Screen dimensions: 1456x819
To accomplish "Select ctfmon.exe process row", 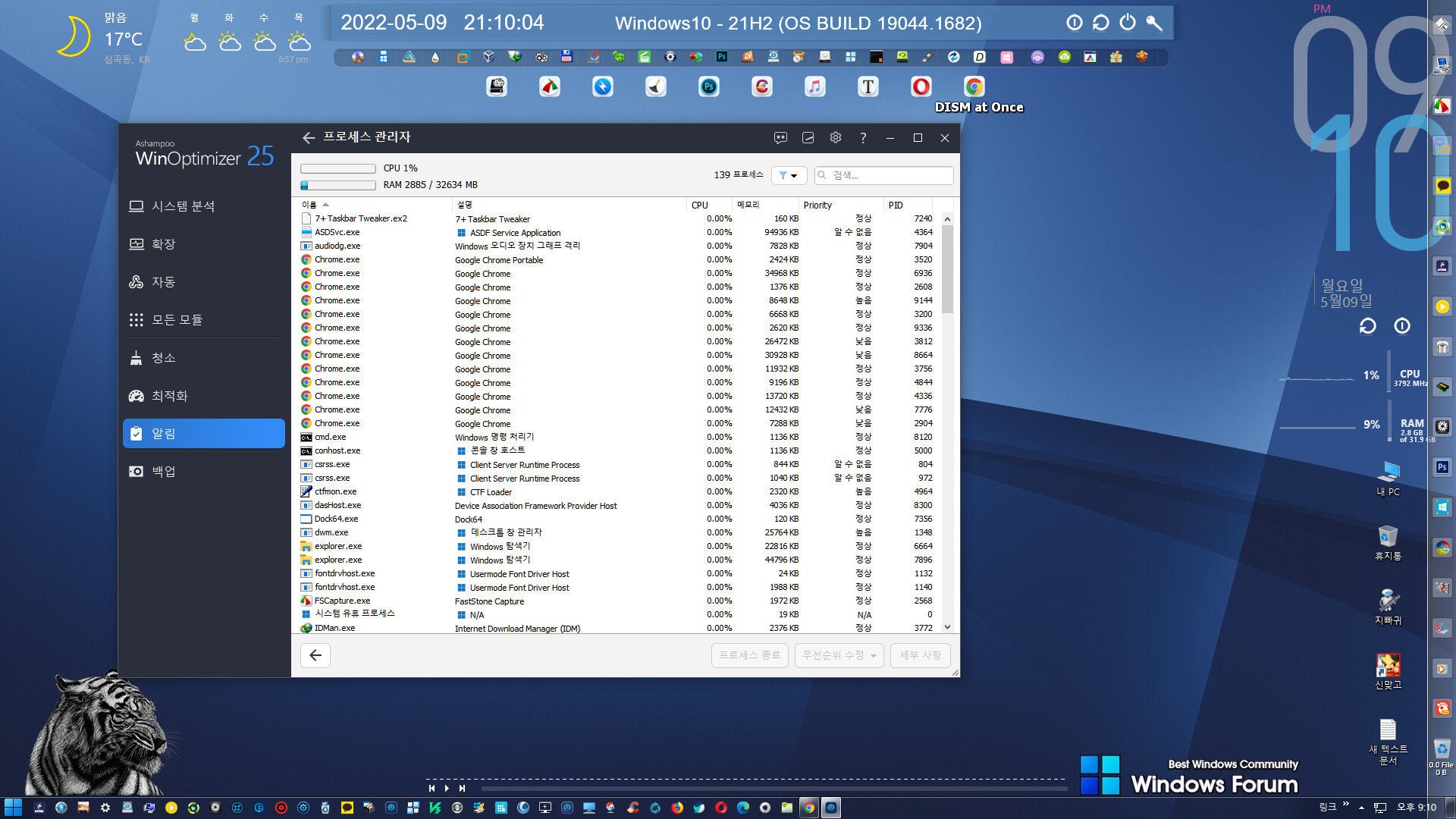I will click(617, 491).
